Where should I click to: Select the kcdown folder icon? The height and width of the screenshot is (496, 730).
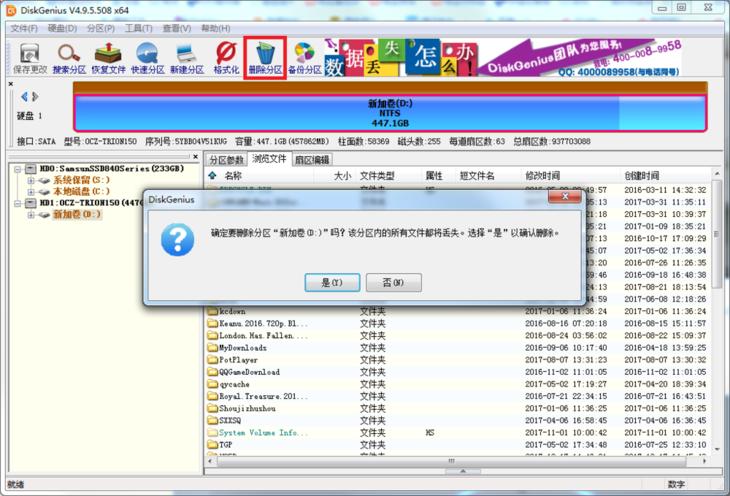[213, 311]
